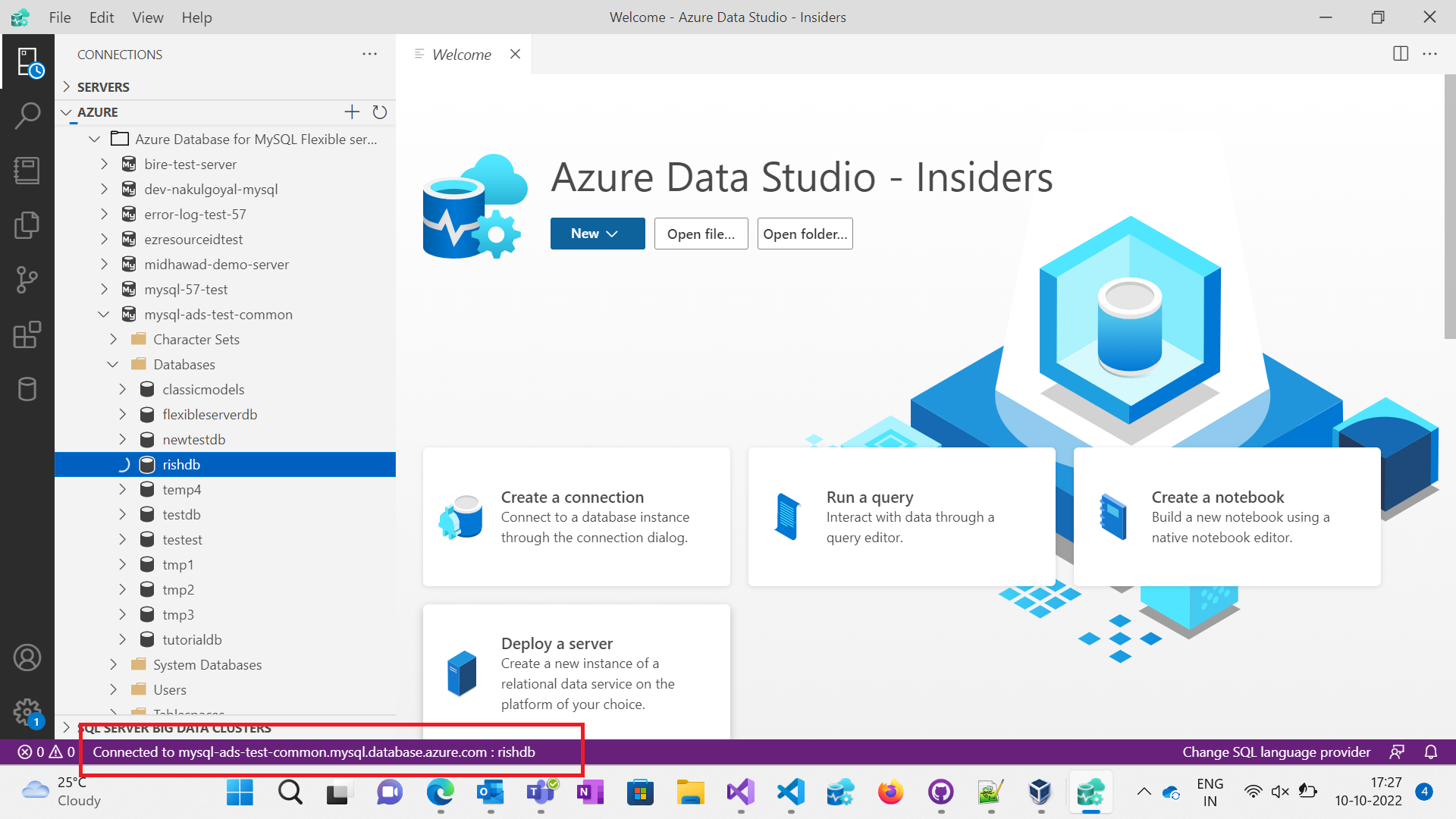The height and width of the screenshot is (819, 1456).
Task: Toggle the split editor layout icon
Action: [x=1399, y=54]
